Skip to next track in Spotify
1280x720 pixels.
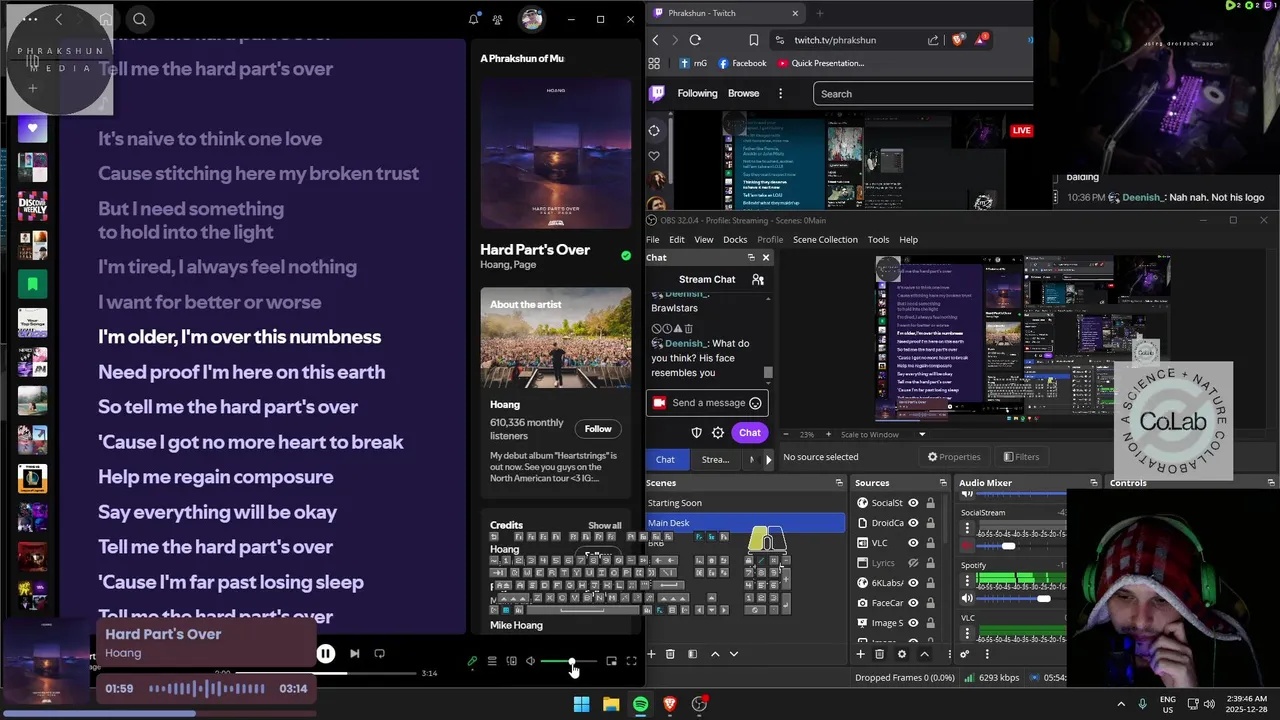(354, 653)
